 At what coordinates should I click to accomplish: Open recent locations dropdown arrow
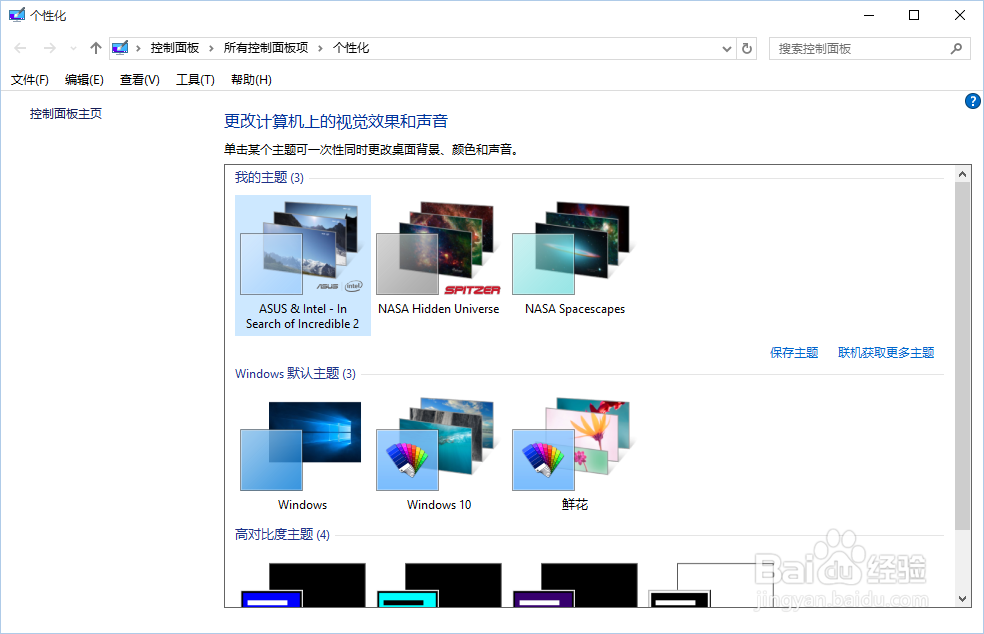pyautogui.click(x=73, y=48)
